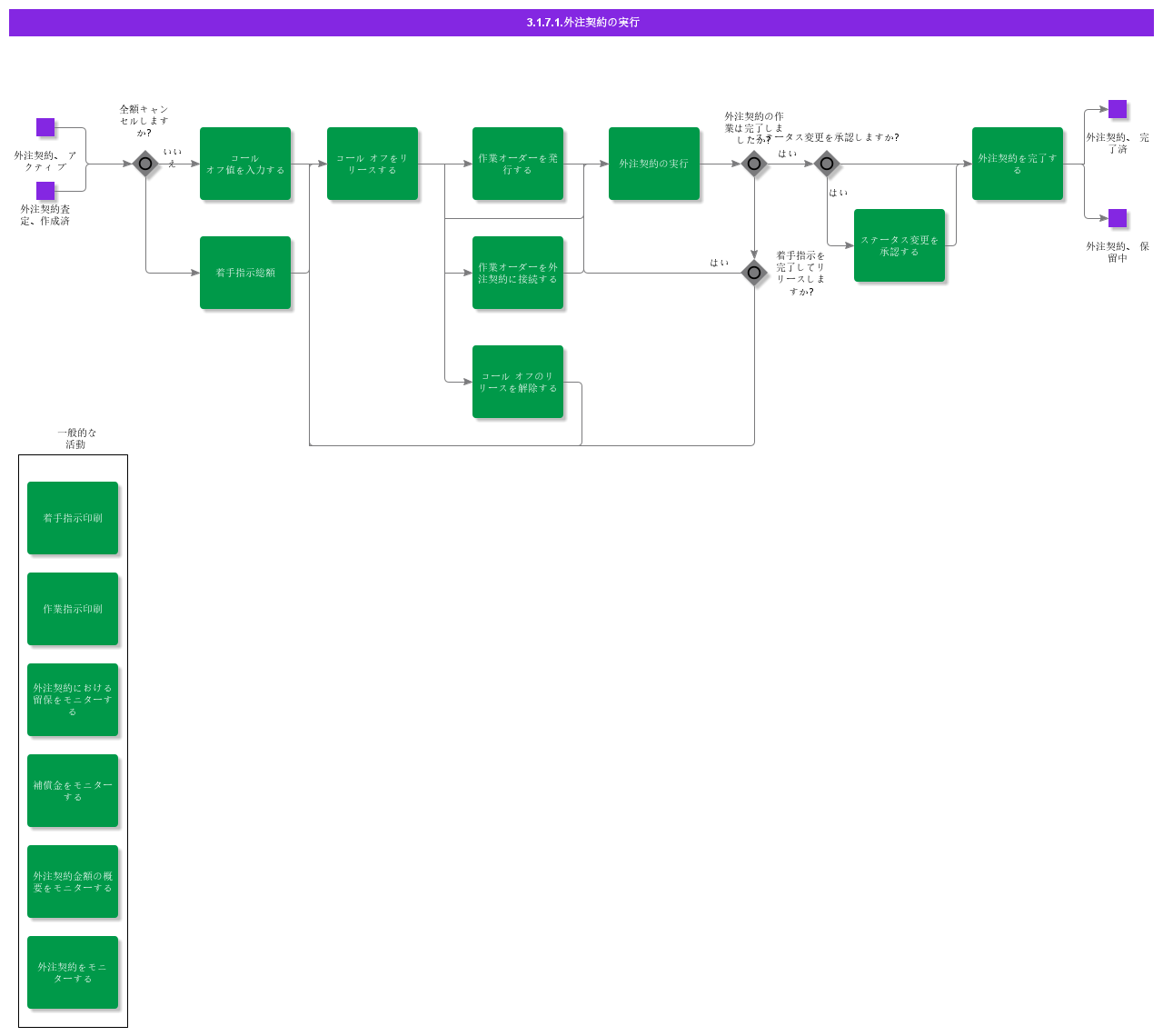This screenshot has height=1036, width=1163.
Task: Click the 外注契約、完了済 end event square
Action: point(1118,111)
